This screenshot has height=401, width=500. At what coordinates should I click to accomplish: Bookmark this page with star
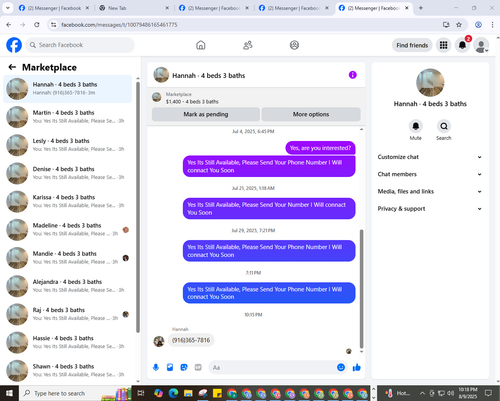[x=459, y=25]
